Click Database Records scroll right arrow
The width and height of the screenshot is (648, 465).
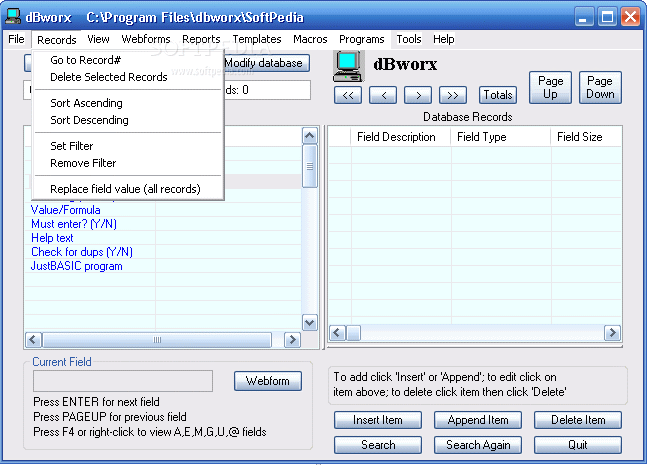click(612, 333)
